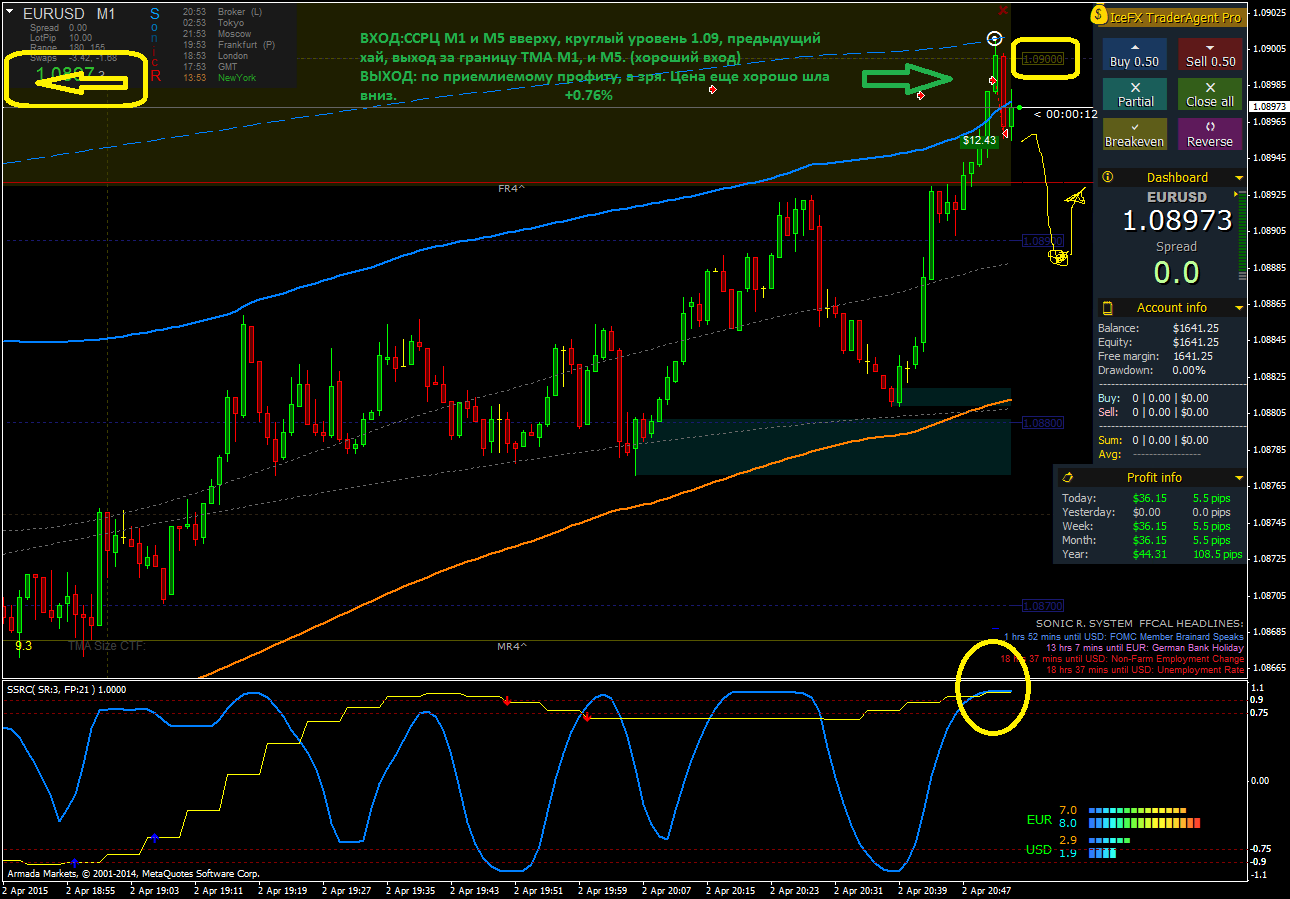Viewport: 1290px width, 899px height.
Task: Click the NewYork session time row
Action: [220, 78]
